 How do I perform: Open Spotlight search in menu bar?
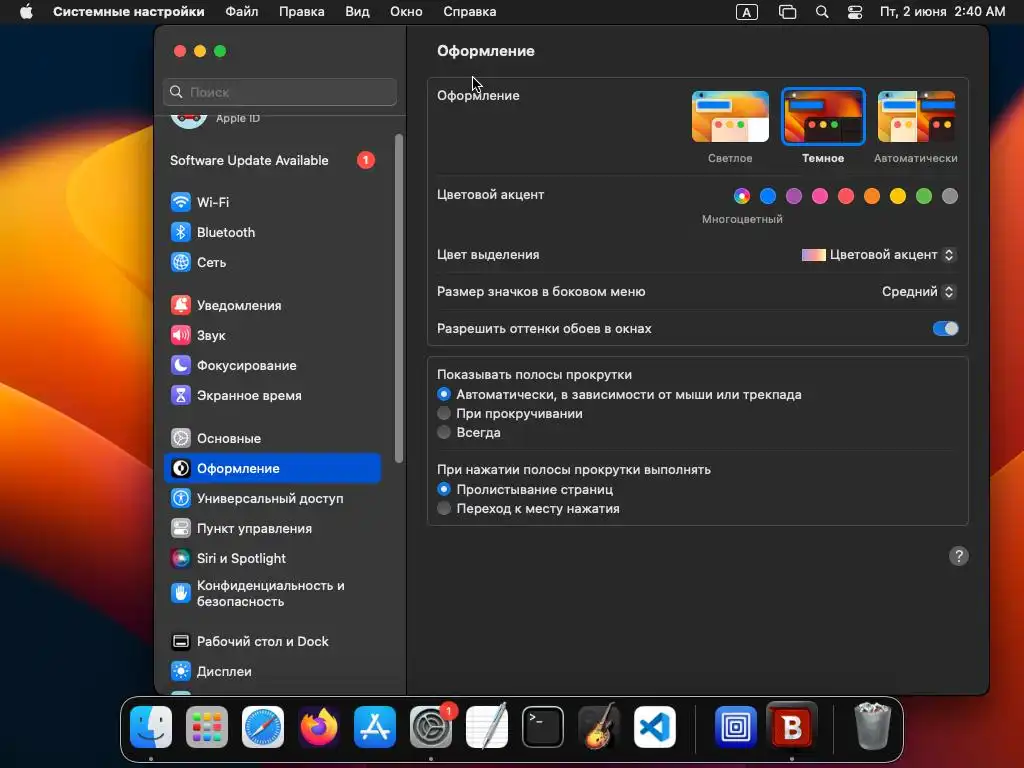pyautogui.click(x=822, y=12)
